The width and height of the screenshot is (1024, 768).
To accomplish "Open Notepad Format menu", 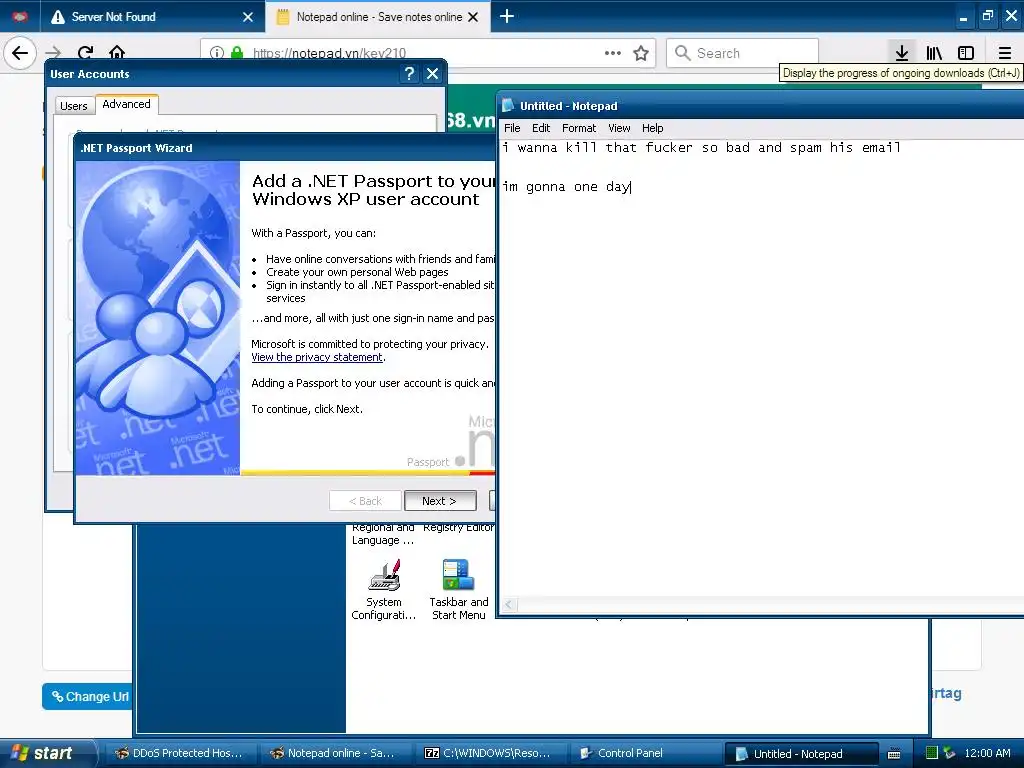I will [579, 128].
